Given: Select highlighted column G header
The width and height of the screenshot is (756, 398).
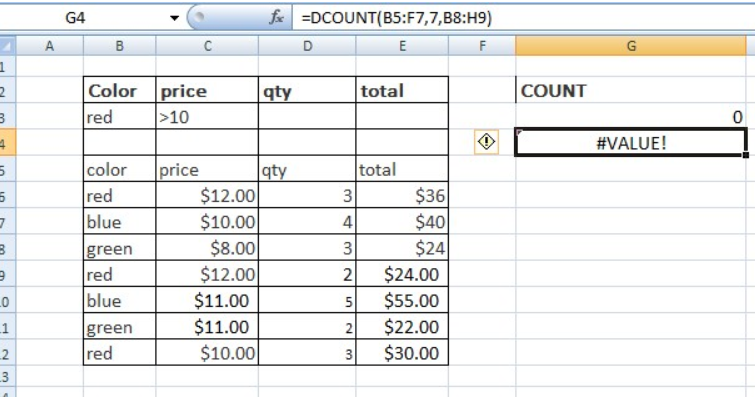Looking at the screenshot, I should (x=631, y=46).
